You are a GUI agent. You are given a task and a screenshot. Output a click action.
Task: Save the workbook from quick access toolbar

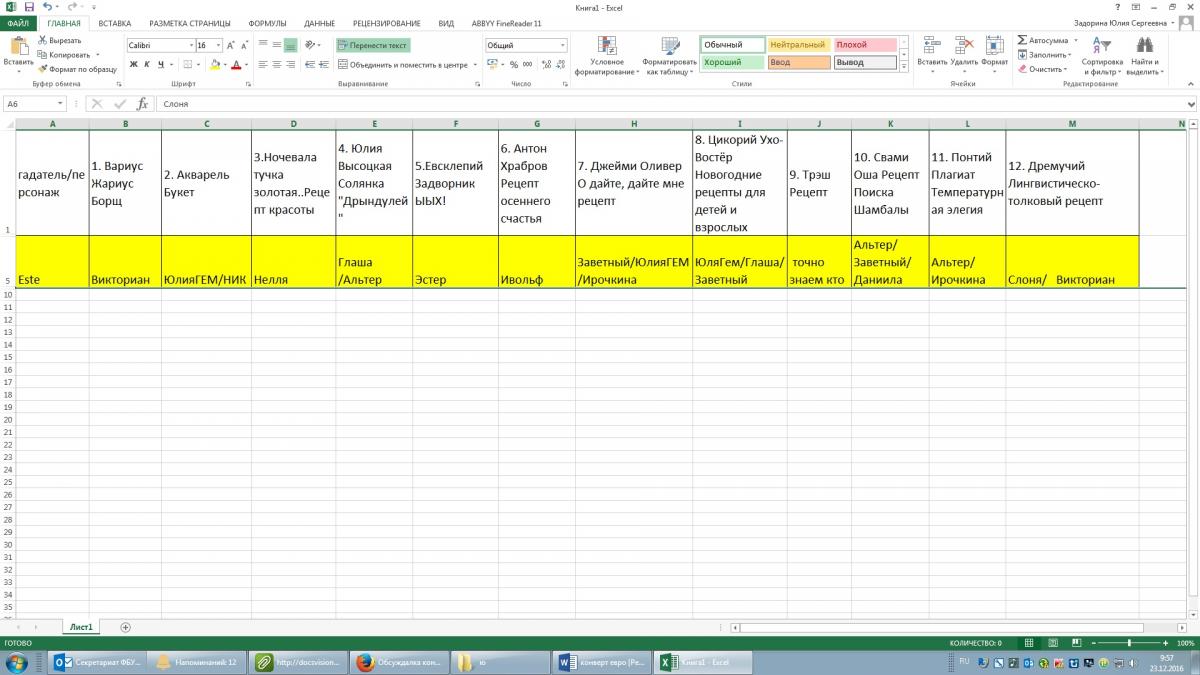pos(29,7)
